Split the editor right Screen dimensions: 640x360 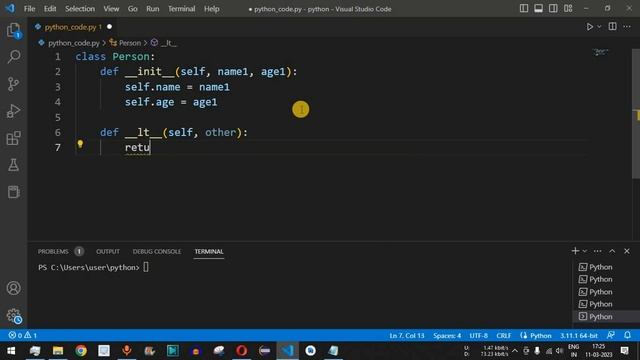[x=612, y=27]
